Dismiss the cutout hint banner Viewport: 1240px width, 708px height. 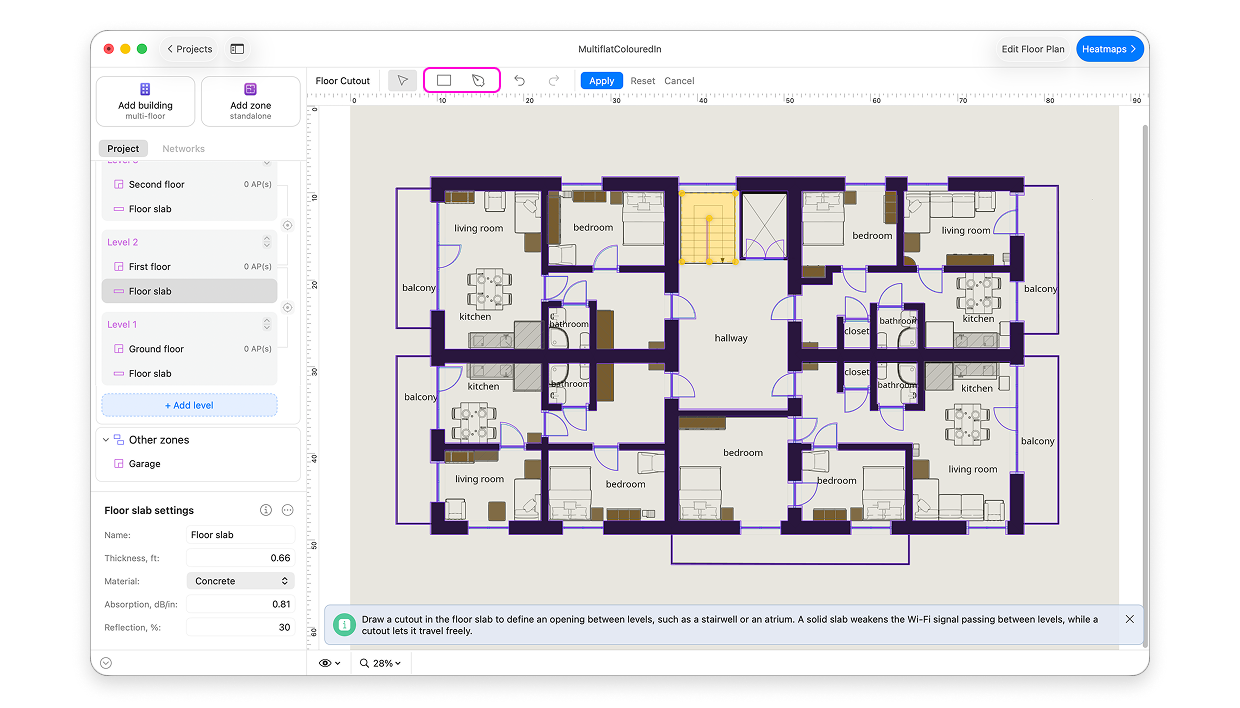1130,619
